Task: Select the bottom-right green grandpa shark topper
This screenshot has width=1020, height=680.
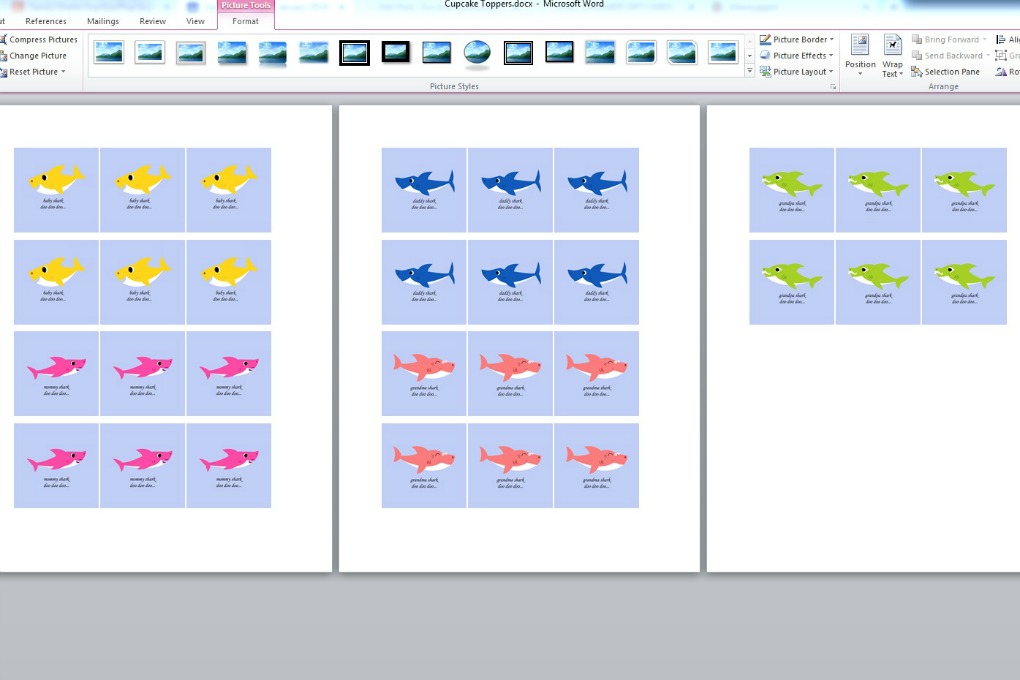Action: click(964, 282)
